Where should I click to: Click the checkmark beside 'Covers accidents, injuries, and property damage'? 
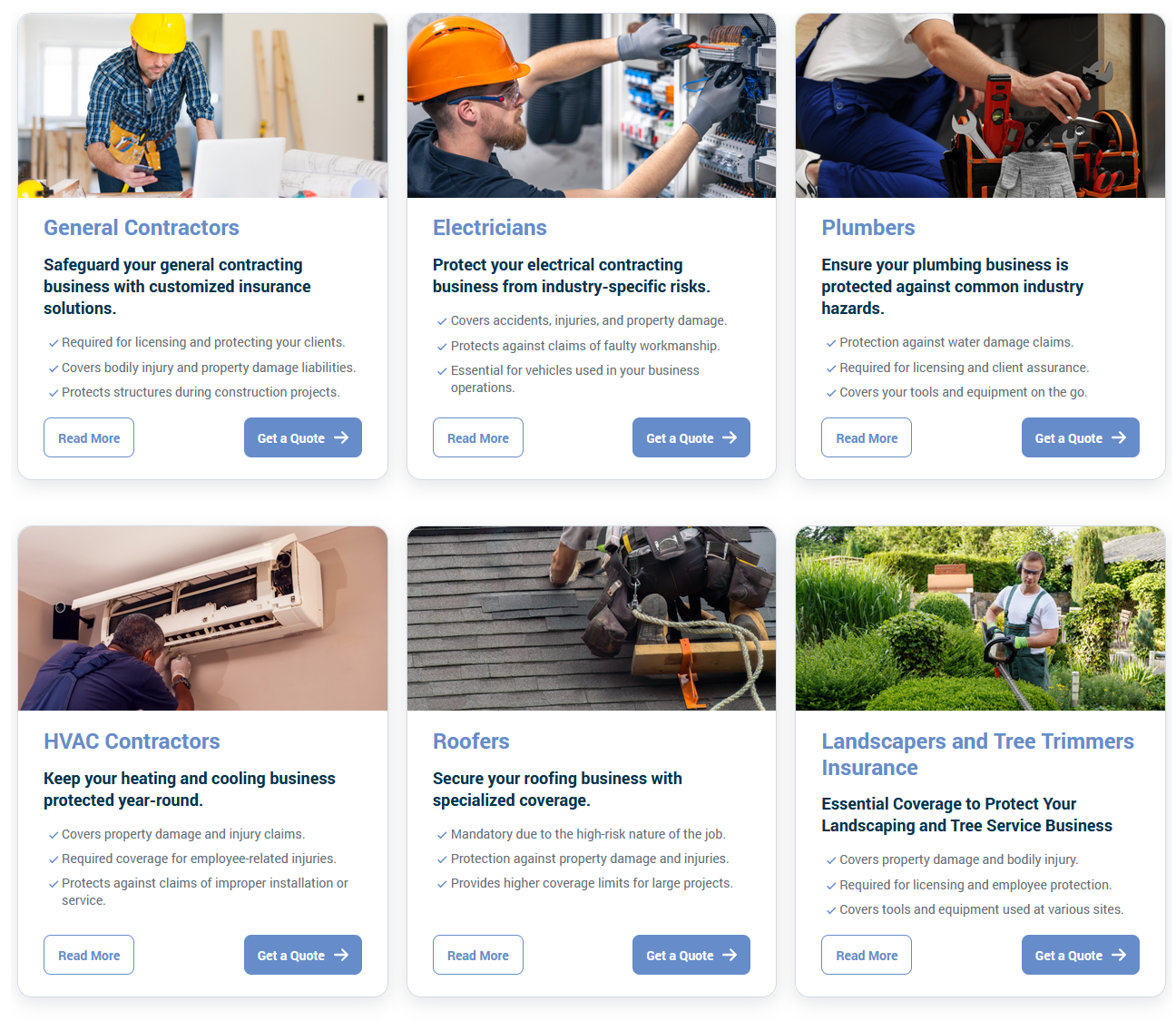tap(442, 321)
